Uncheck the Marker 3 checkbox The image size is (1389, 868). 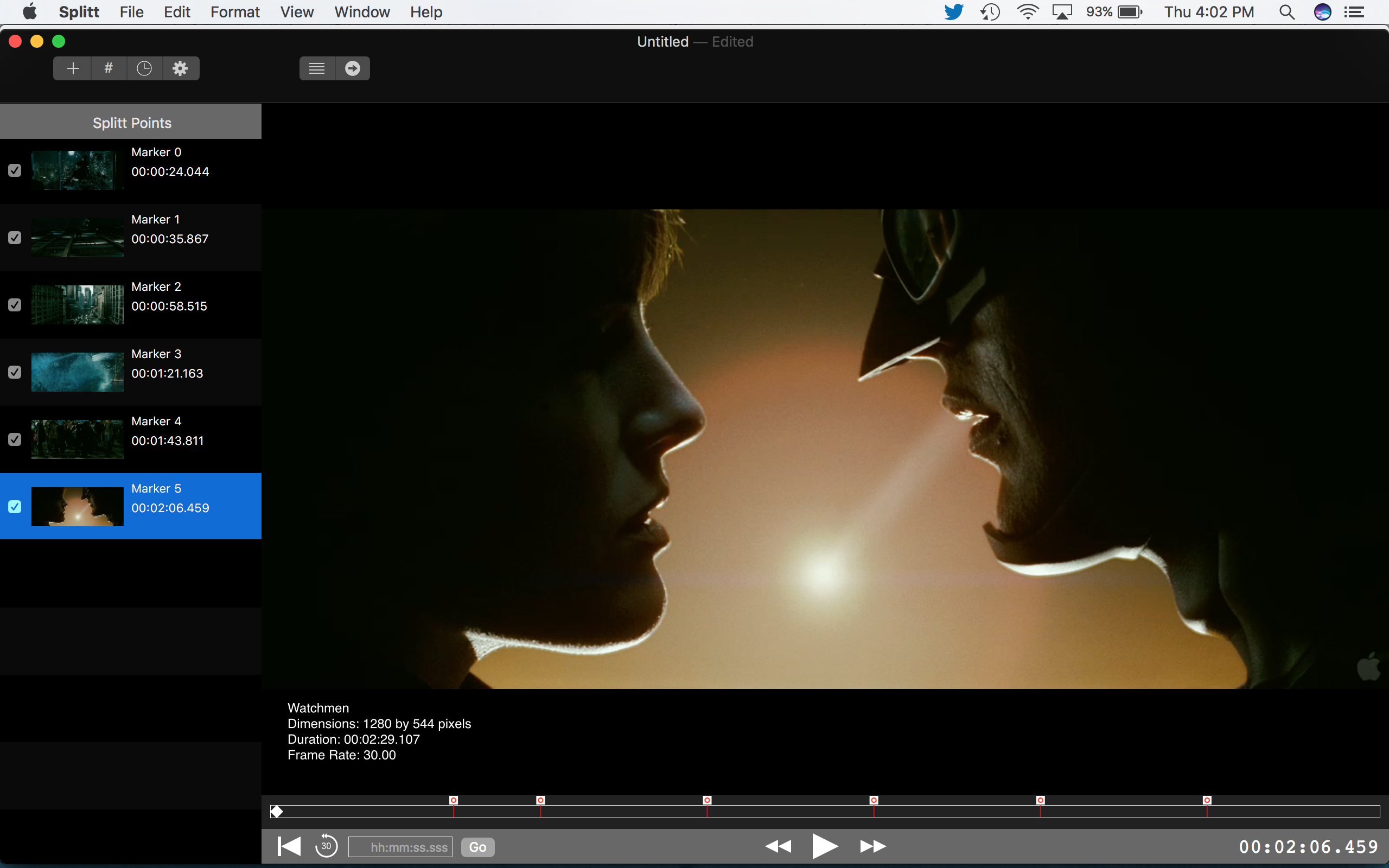[x=15, y=372]
